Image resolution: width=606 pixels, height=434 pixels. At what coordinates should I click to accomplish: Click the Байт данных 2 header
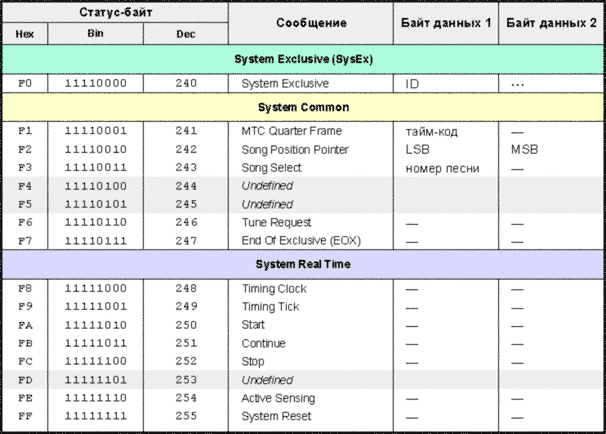551,23
